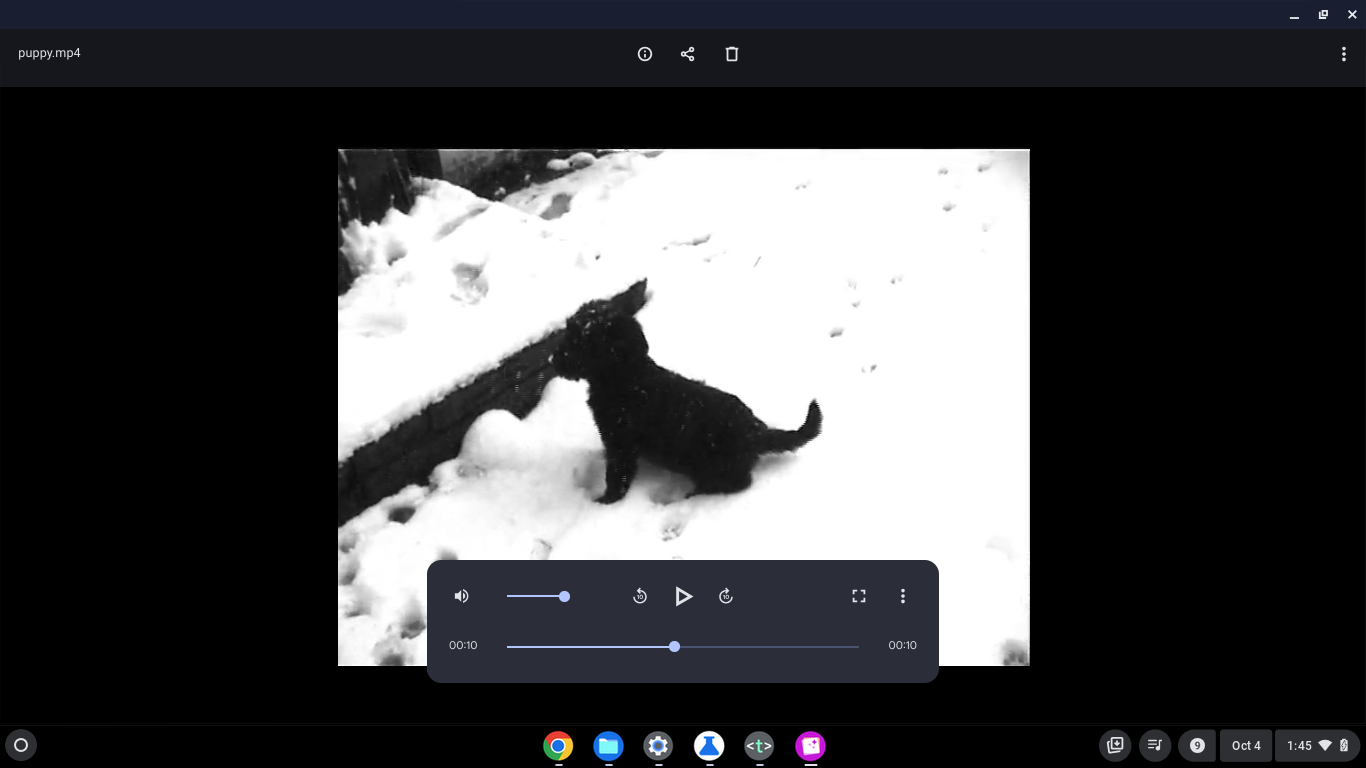
Task: Open info details for puppy.mp4
Action: point(644,54)
